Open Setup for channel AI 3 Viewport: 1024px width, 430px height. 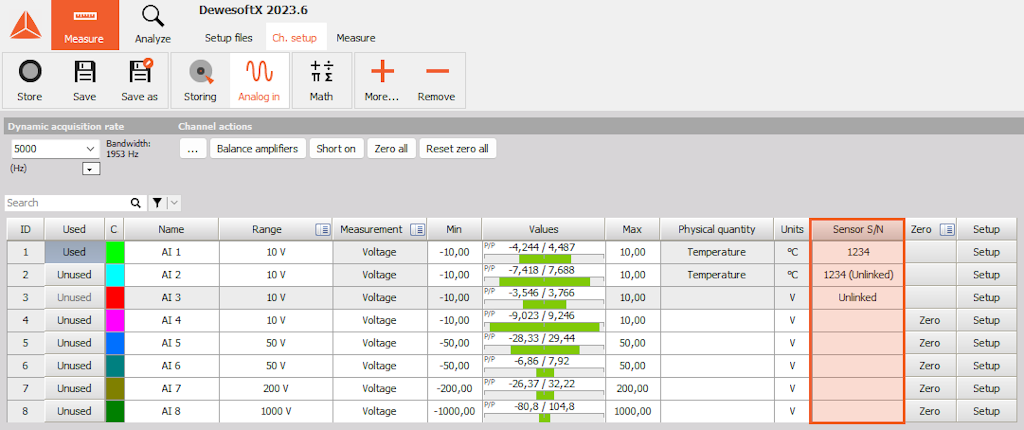click(x=986, y=297)
